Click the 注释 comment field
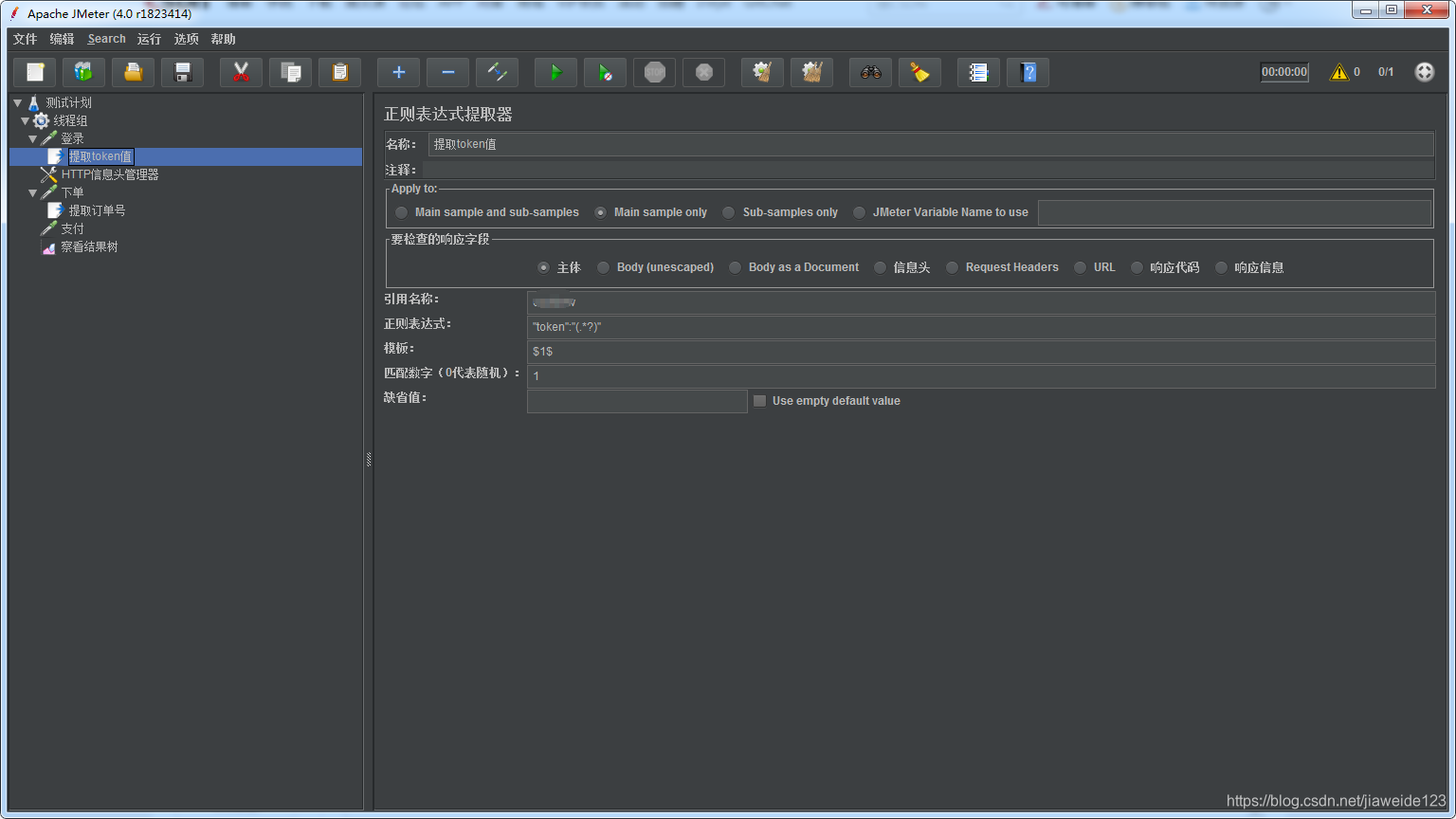 pos(928,170)
